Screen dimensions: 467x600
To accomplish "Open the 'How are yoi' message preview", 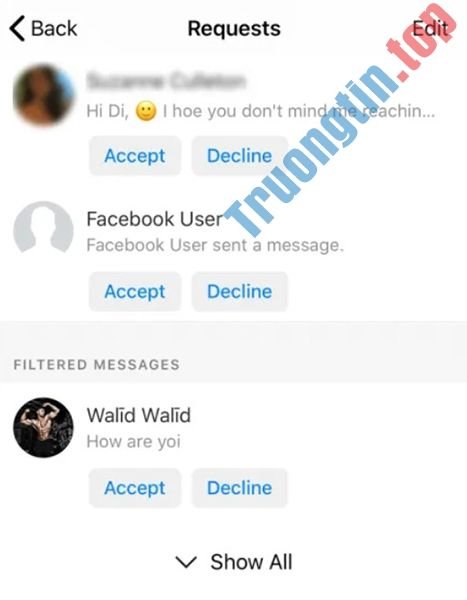I will click(134, 442).
